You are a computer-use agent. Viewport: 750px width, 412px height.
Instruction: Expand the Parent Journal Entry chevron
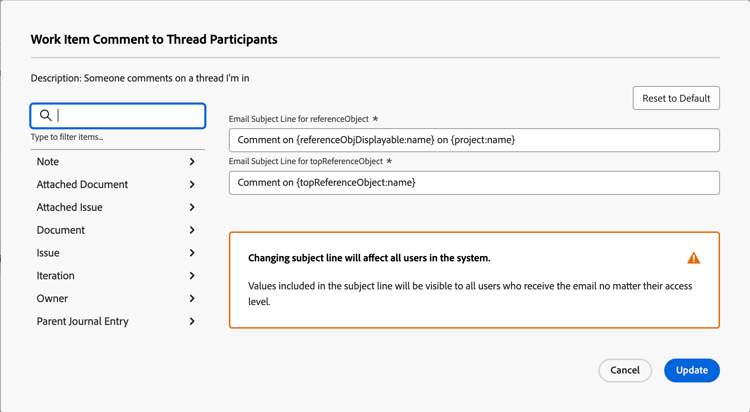[x=192, y=322]
